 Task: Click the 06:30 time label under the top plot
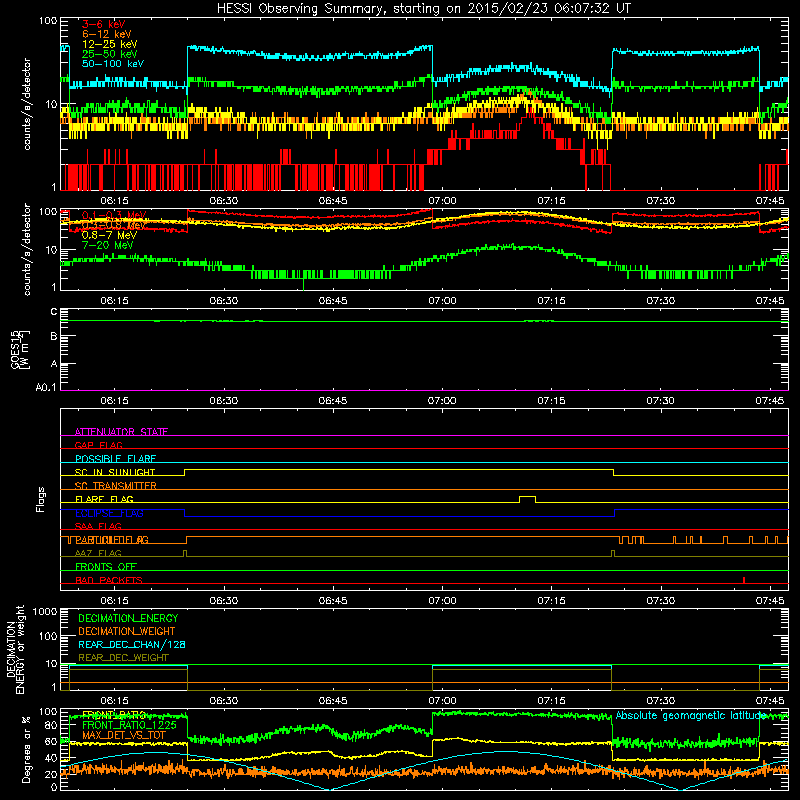pos(223,201)
